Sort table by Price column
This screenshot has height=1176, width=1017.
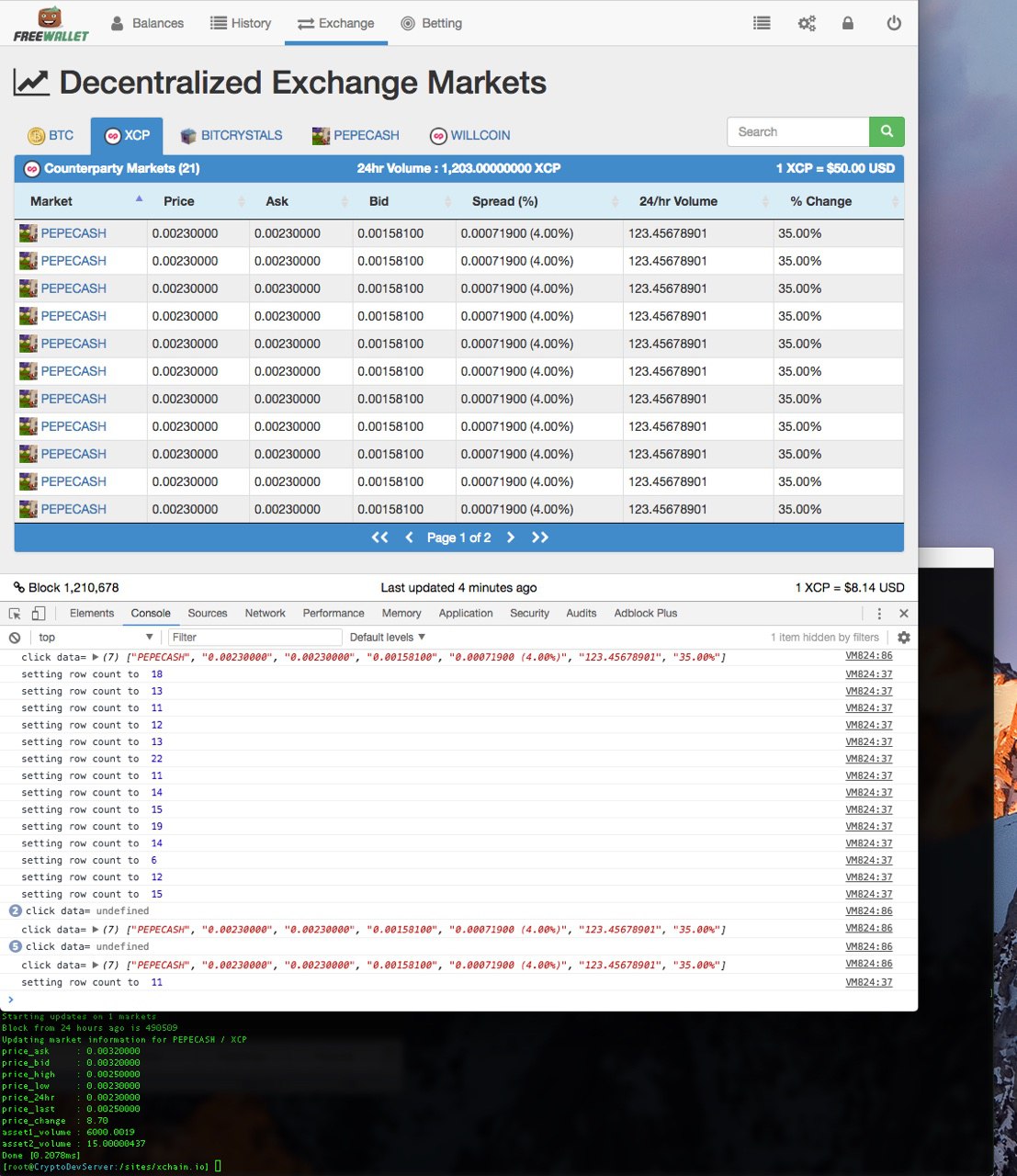point(198,201)
